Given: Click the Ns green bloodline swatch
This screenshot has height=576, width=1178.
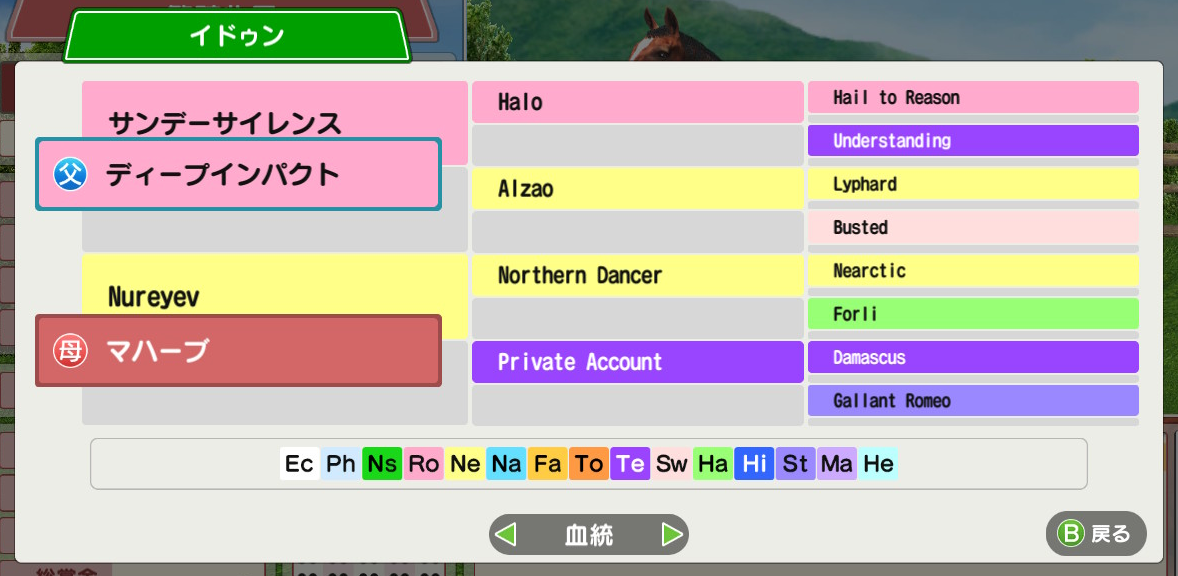Looking at the screenshot, I should pos(382,464).
